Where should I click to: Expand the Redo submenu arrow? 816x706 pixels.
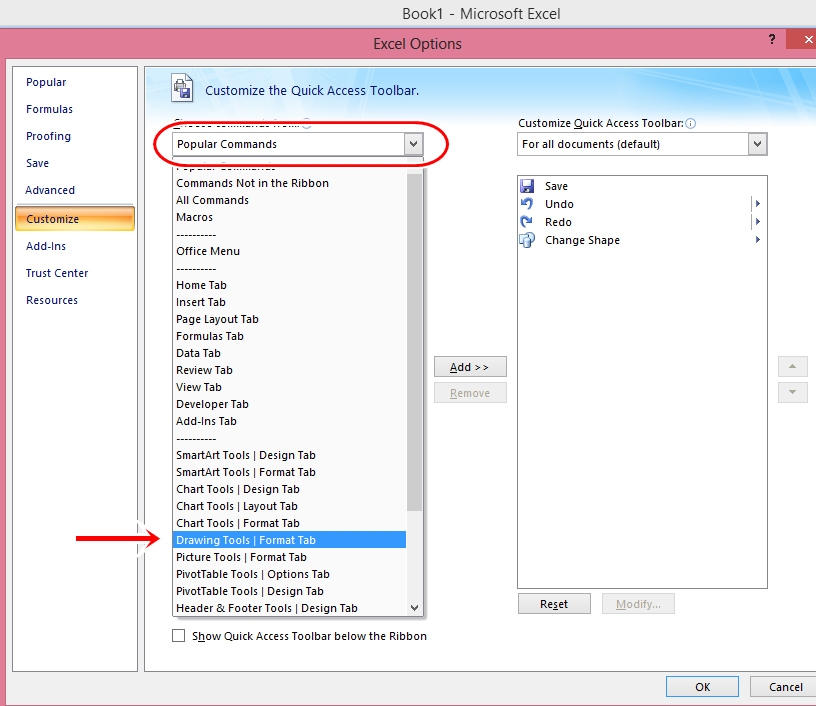tap(758, 222)
